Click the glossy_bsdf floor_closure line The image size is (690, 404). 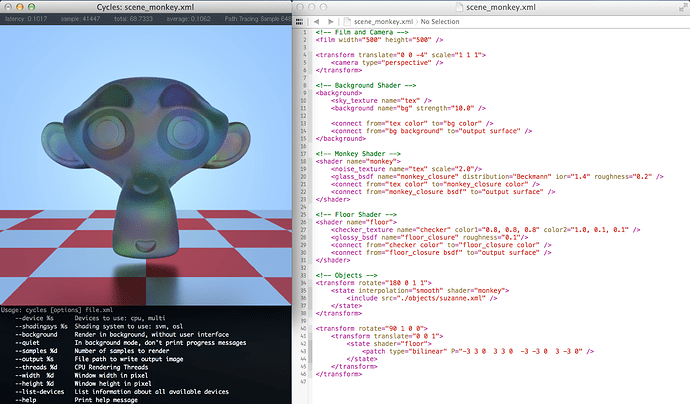pyautogui.click(x=429, y=237)
